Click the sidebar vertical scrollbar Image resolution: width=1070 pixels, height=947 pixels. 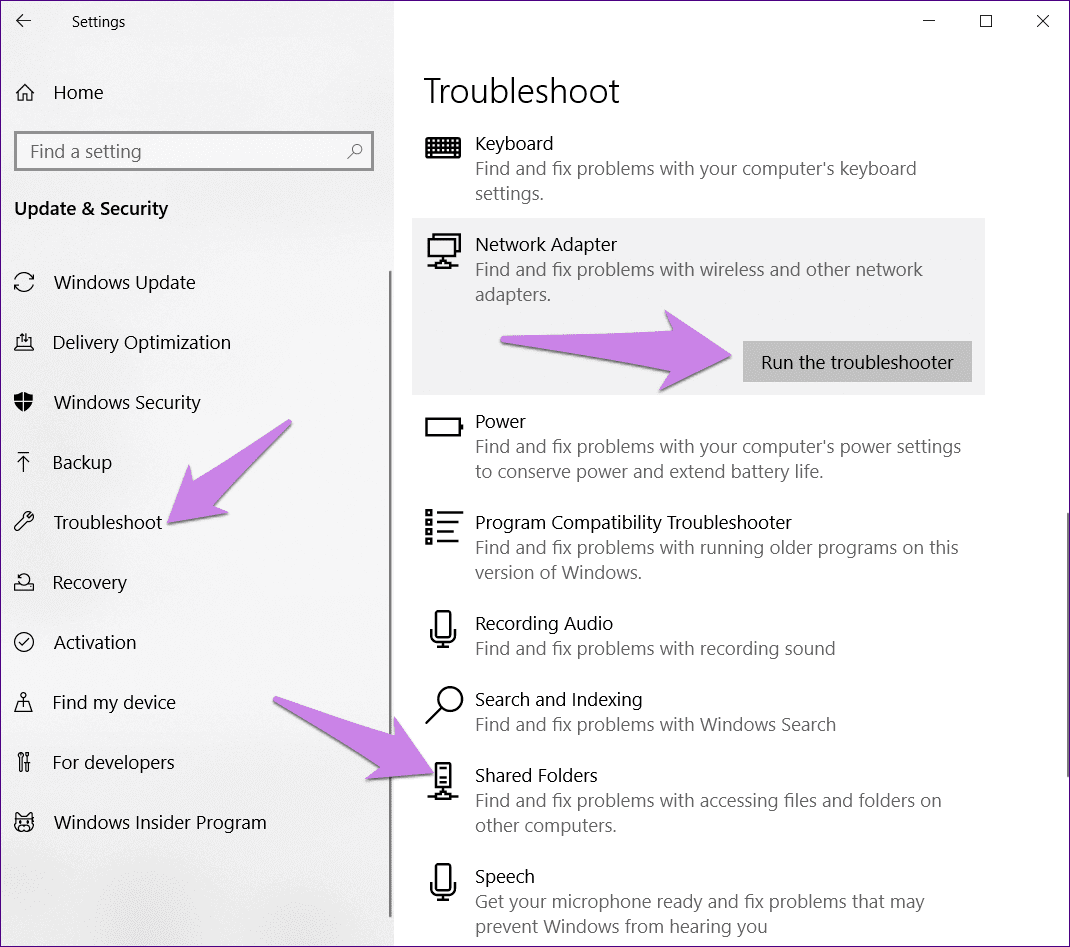390,594
